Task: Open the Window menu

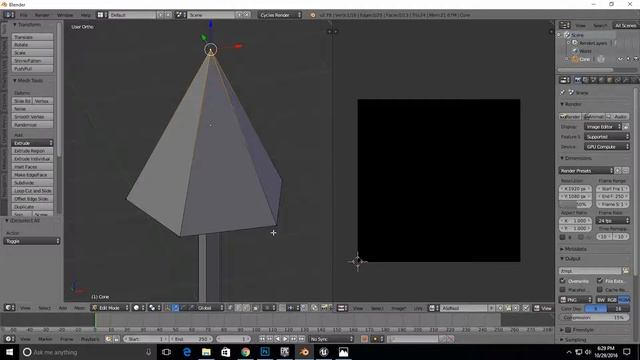Action: click(65, 15)
